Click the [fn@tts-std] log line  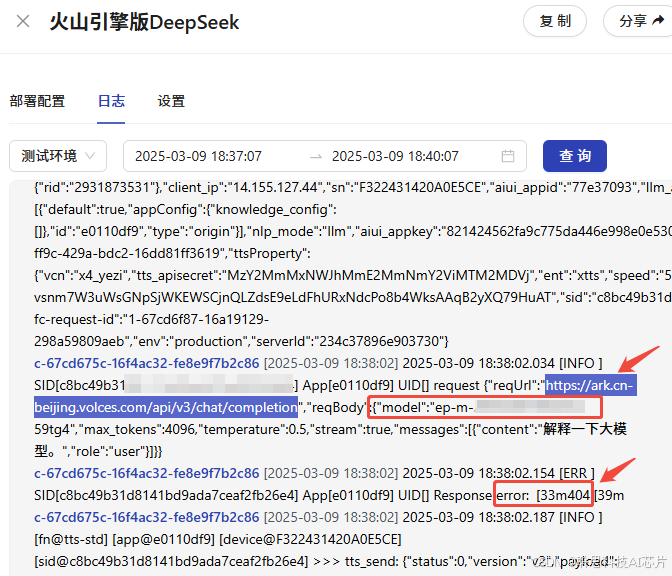click(217, 539)
